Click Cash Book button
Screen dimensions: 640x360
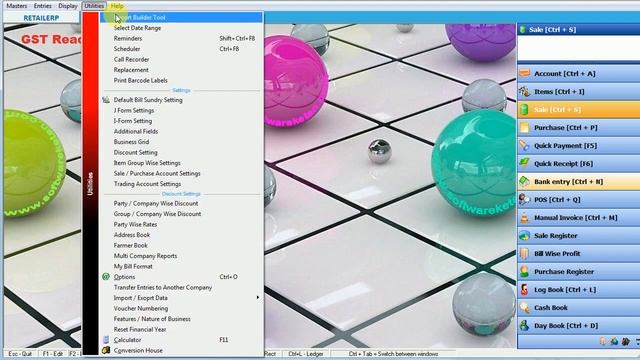point(578,307)
